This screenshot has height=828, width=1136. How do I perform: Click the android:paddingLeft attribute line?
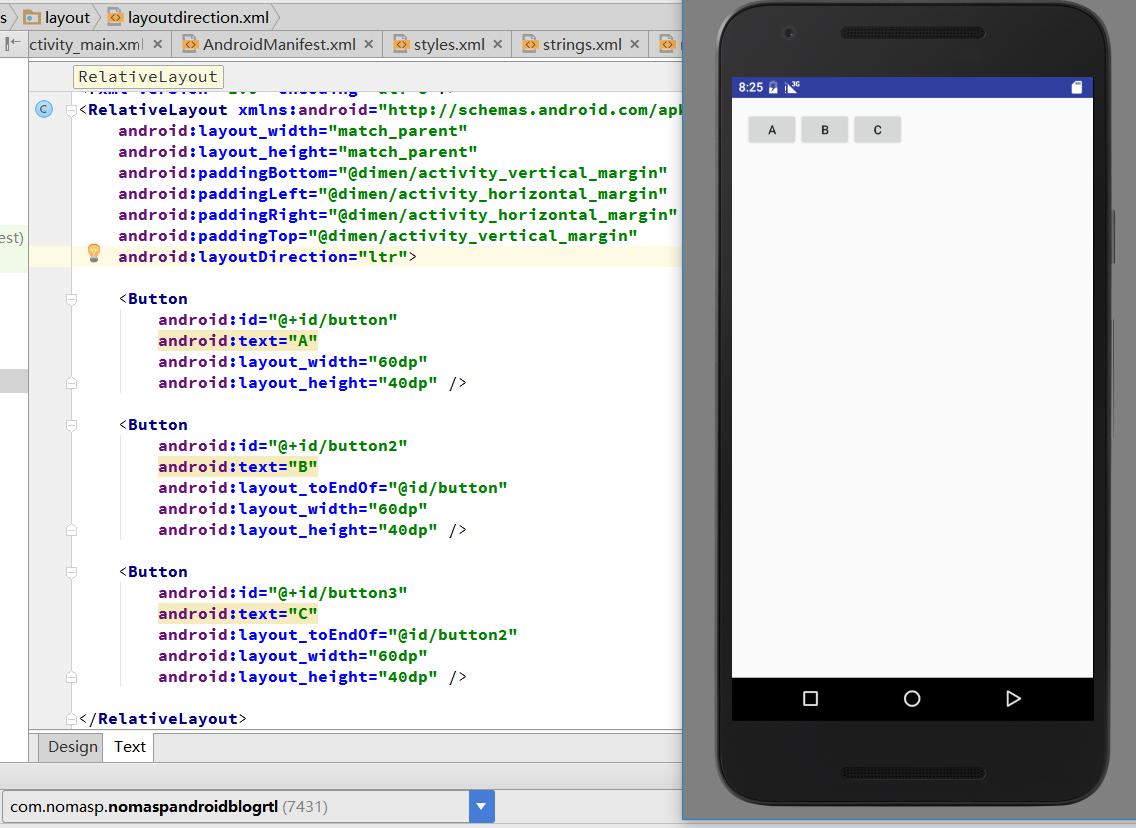click(393, 194)
